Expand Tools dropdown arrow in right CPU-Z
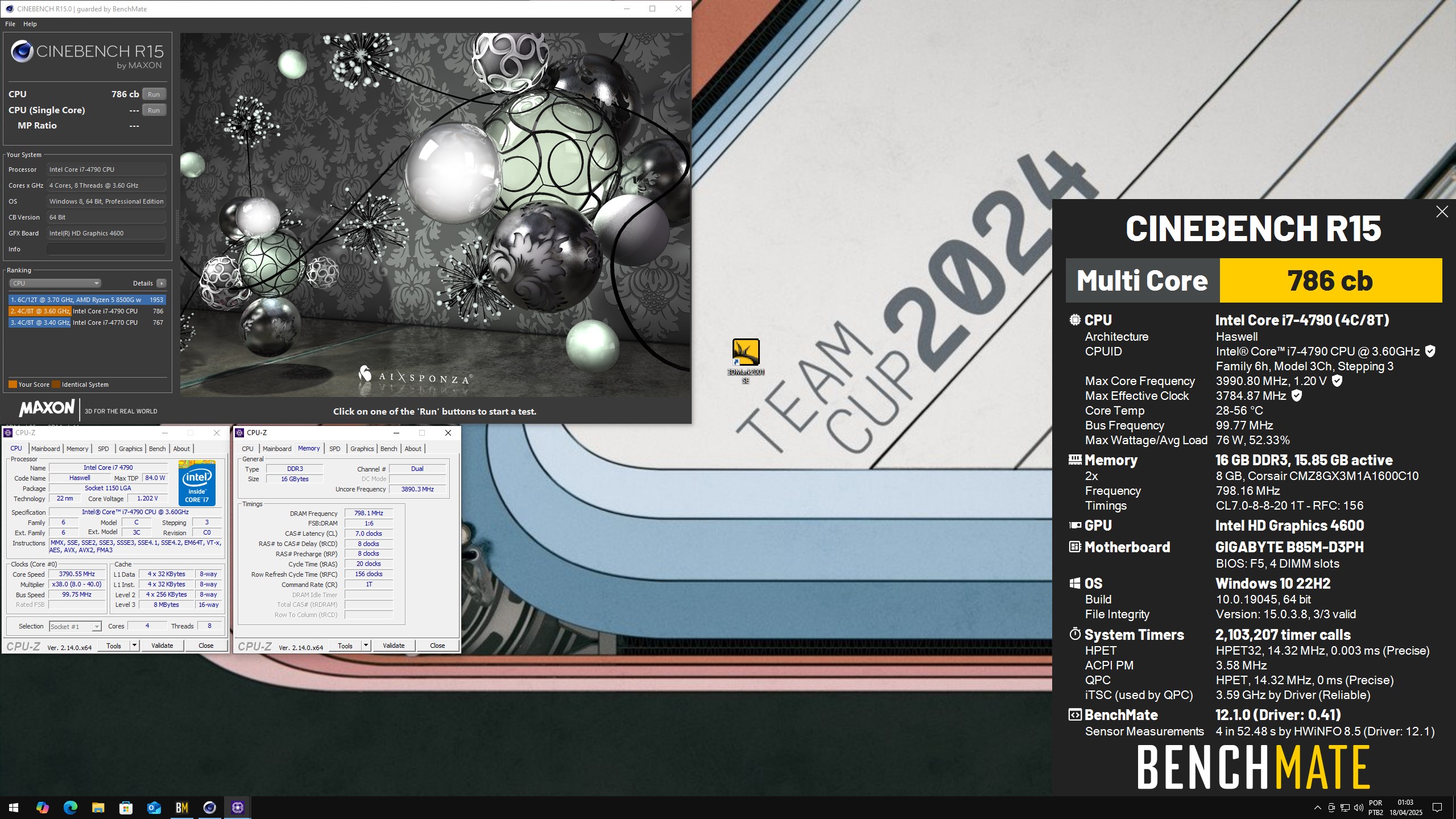Image resolution: width=1456 pixels, height=819 pixels. tap(366, 646)
